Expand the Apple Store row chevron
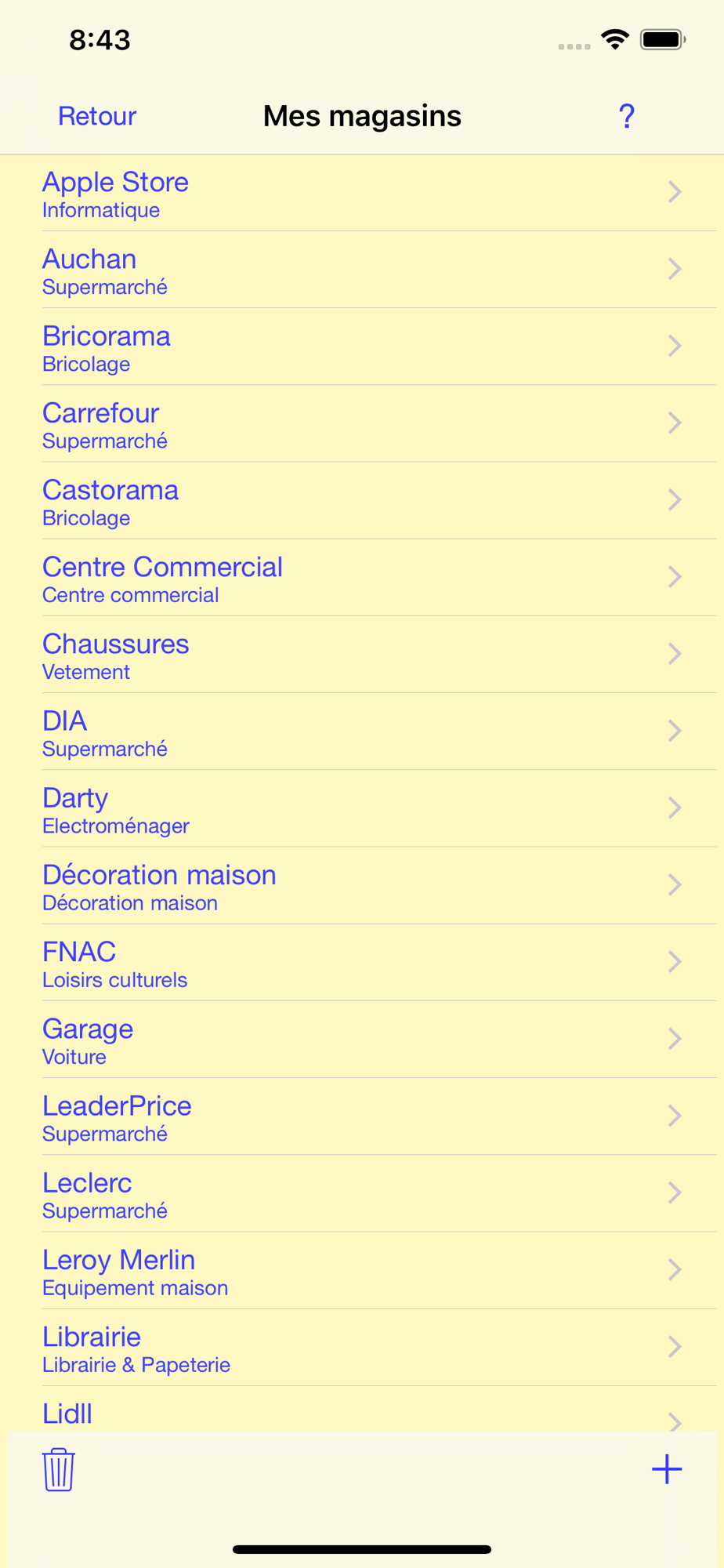 click(x=675, y=192)
